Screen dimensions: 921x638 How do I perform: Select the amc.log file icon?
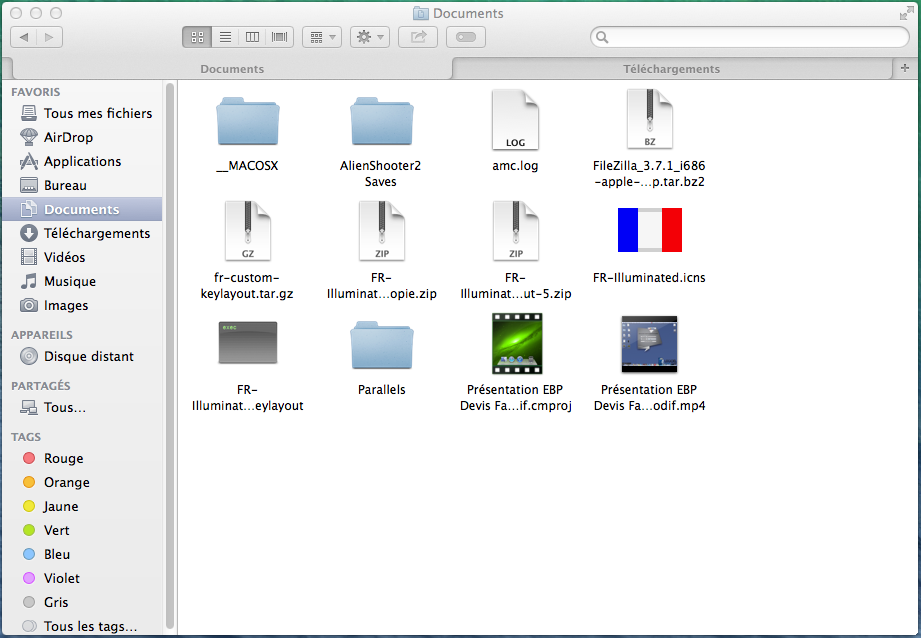point(515,120)
